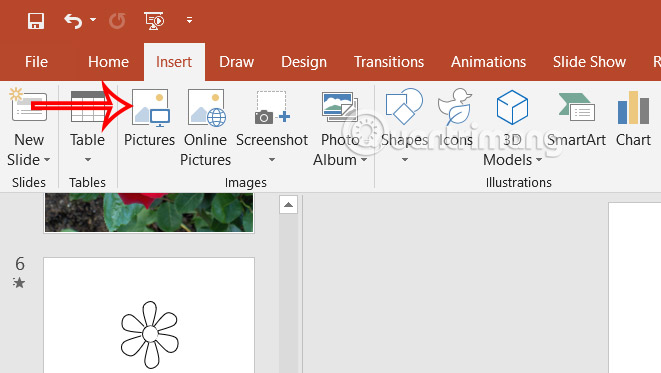661x373 pixels.
Task: Switch to the Transitions tab
Action: pos(389,62)
